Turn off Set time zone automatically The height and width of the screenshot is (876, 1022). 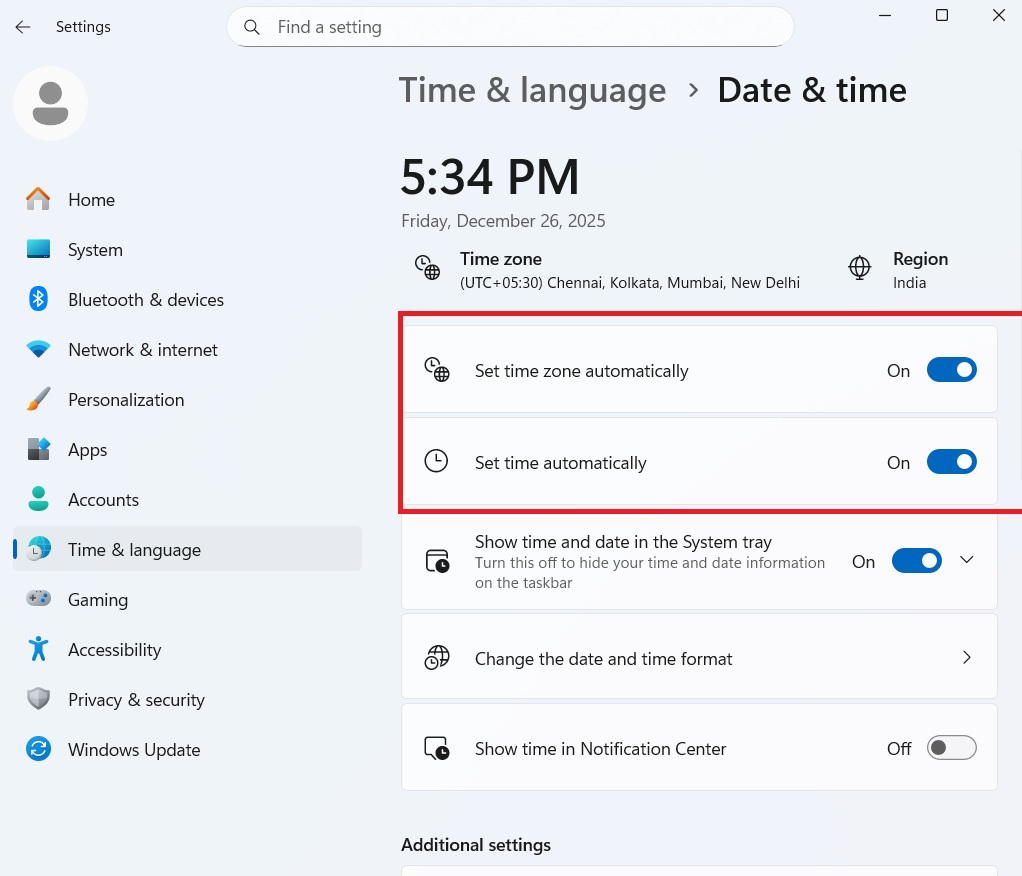(x=951, y=370)
